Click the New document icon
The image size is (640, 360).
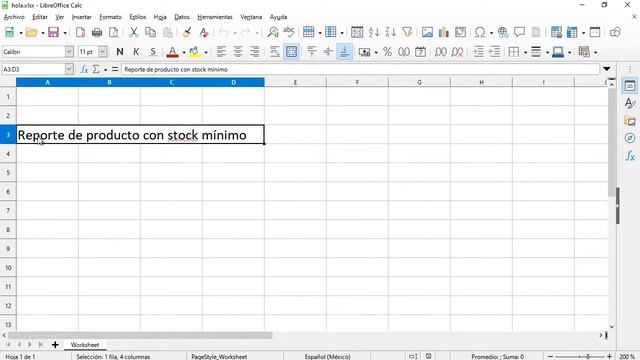(9, 32)
